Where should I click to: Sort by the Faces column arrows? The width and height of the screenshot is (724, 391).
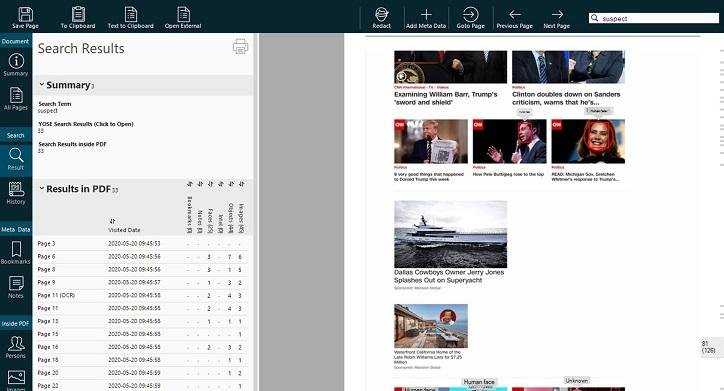tap(210, 184)
